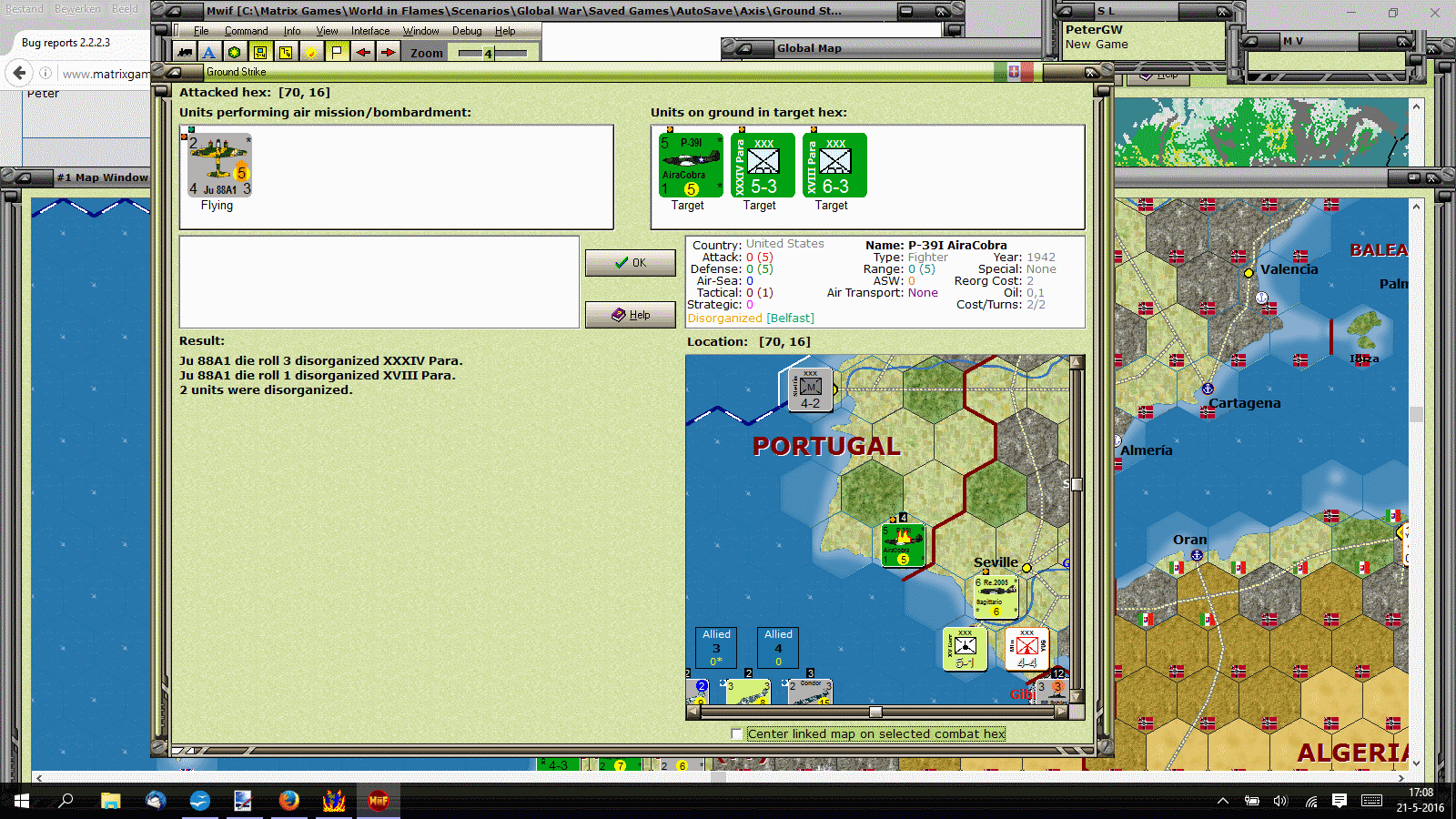This screenshot has width=1456, height=819.
Task: Click the MWiF game taskbar icon
Action: click(x=379, y=801)
